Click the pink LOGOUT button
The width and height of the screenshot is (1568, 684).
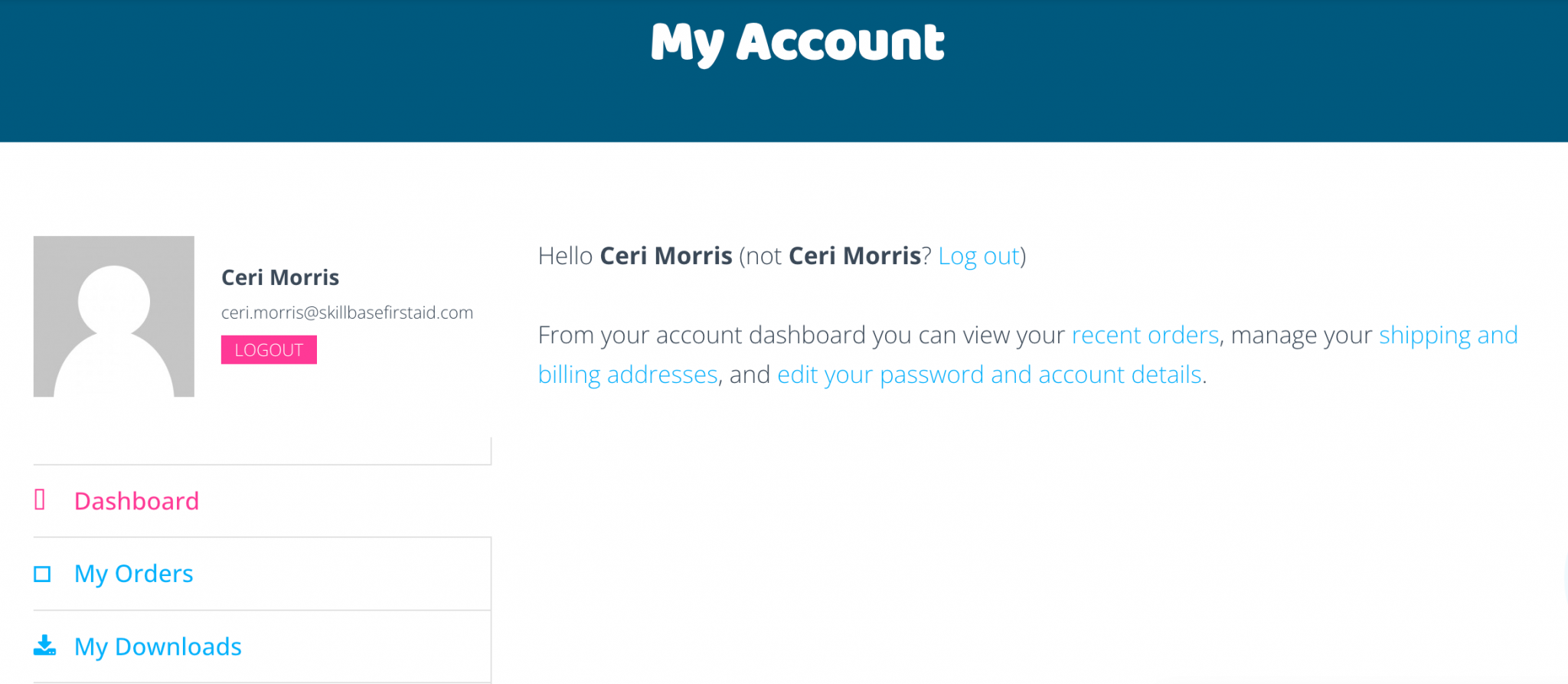pos(269,350)
